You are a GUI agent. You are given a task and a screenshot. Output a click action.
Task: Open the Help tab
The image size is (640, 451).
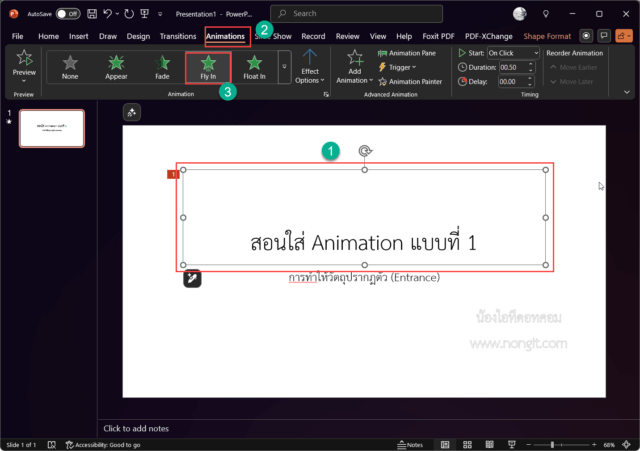(x=404, y=36)
